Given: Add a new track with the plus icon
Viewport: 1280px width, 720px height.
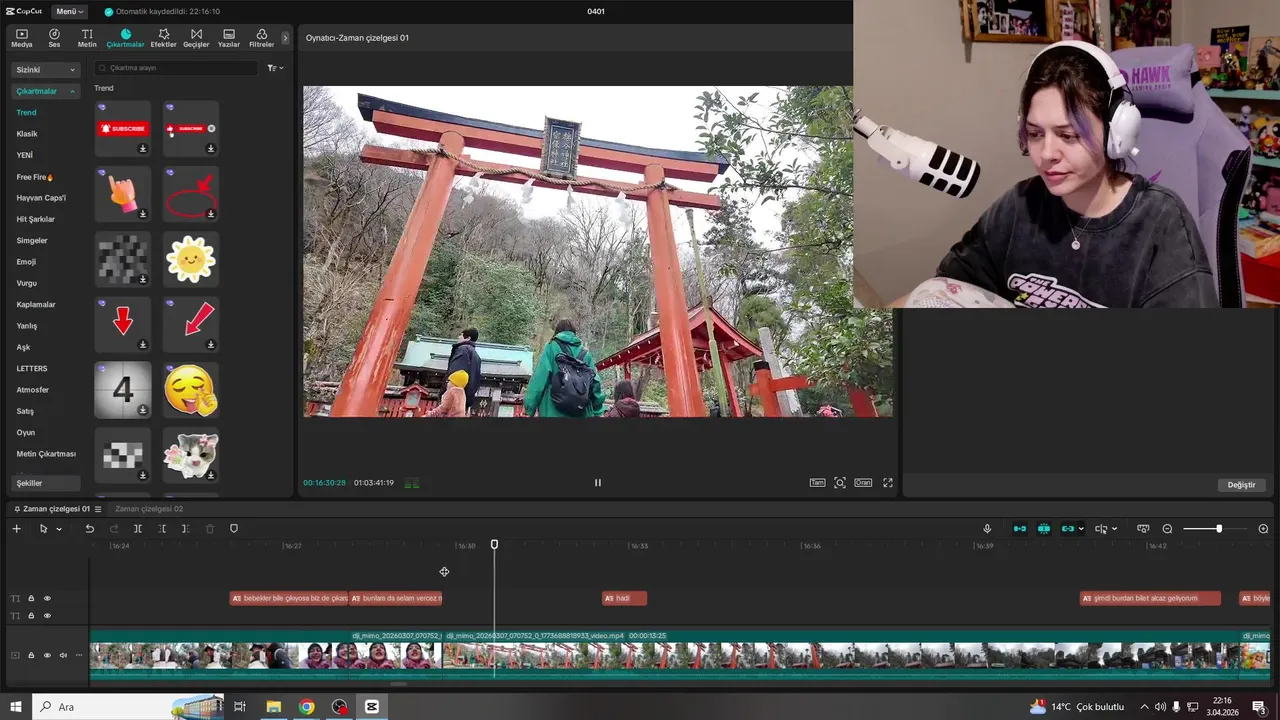Looking at the screenshot, I should tap(16, 529).
